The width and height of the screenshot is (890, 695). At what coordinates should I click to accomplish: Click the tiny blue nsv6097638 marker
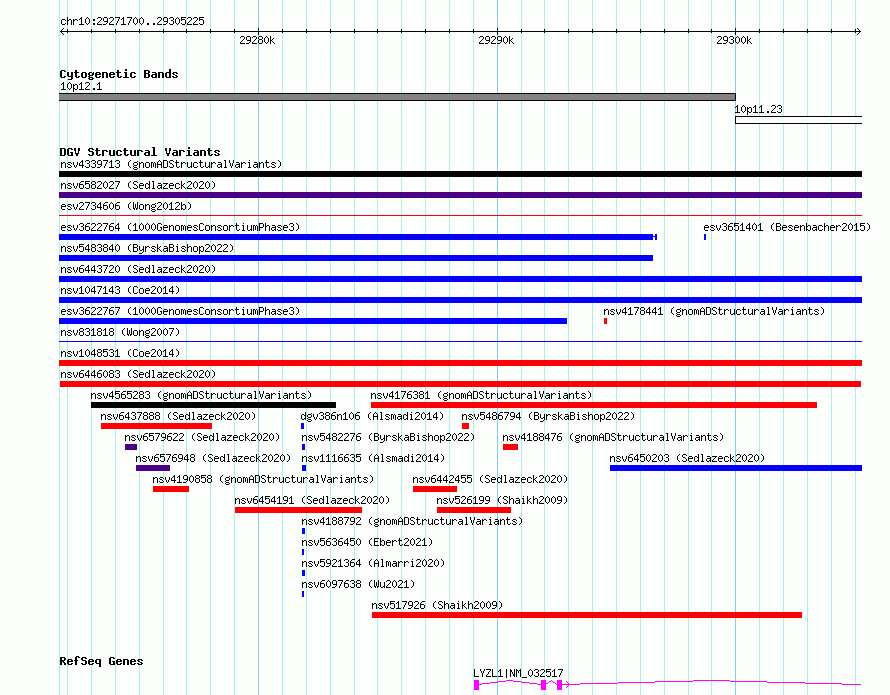303,594
